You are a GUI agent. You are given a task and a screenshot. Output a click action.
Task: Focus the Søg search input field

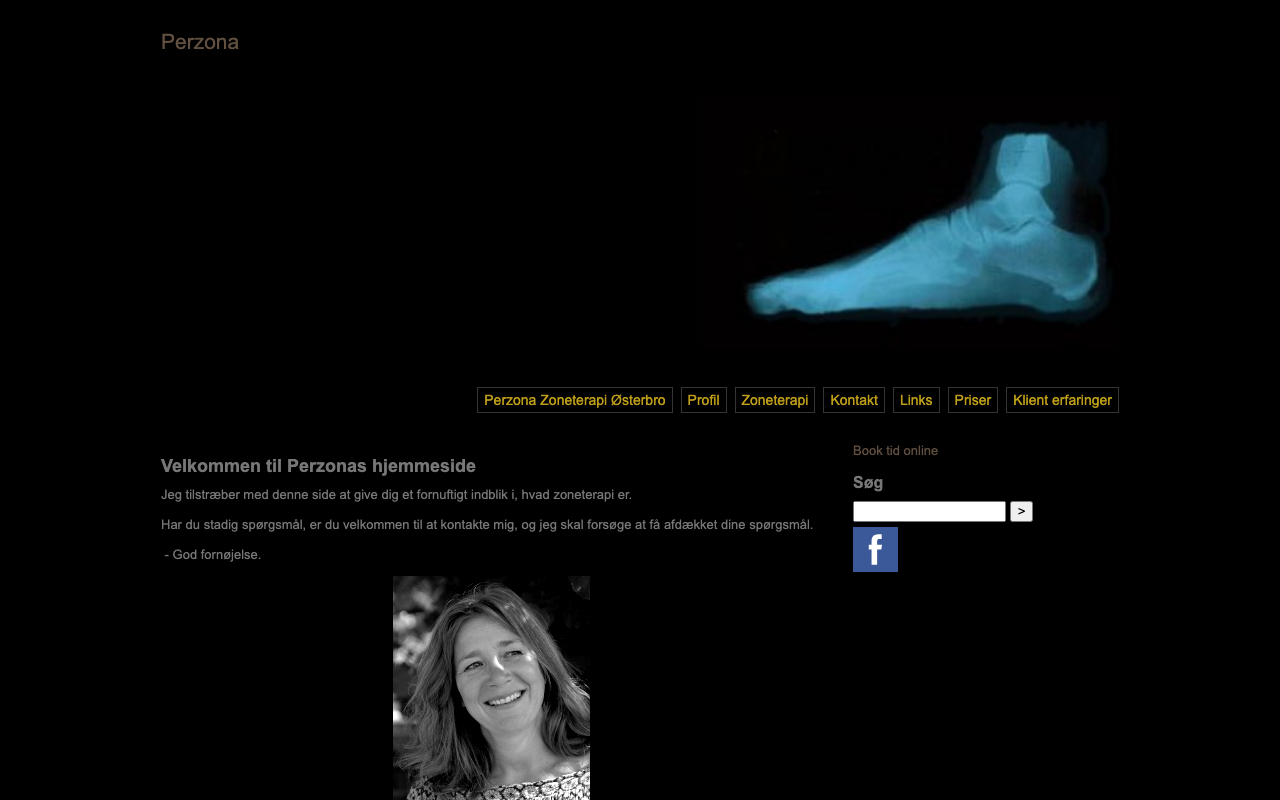coord(929,512)
